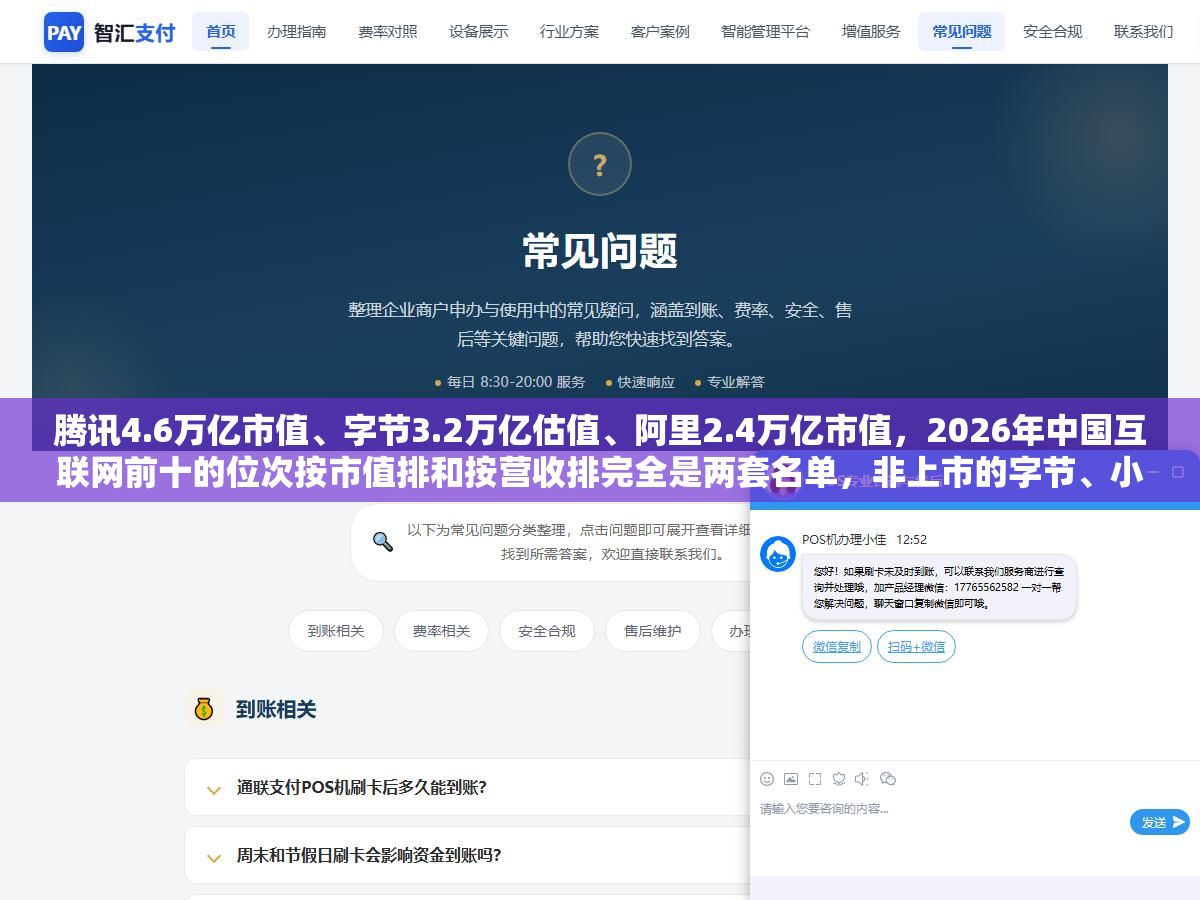
Task: Click POS机办理小佳 sender name
Action: click(844, 539)
